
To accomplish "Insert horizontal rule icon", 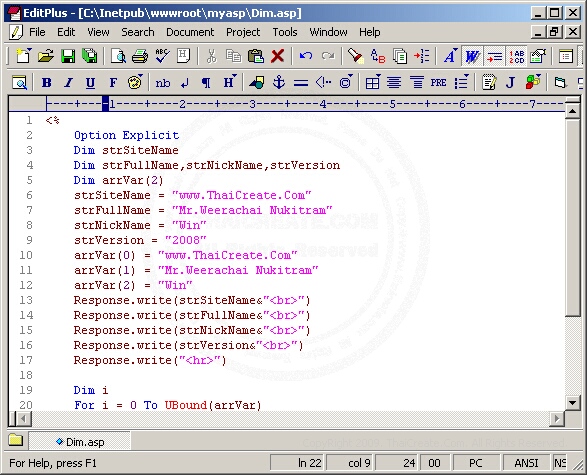I will 301,83.
